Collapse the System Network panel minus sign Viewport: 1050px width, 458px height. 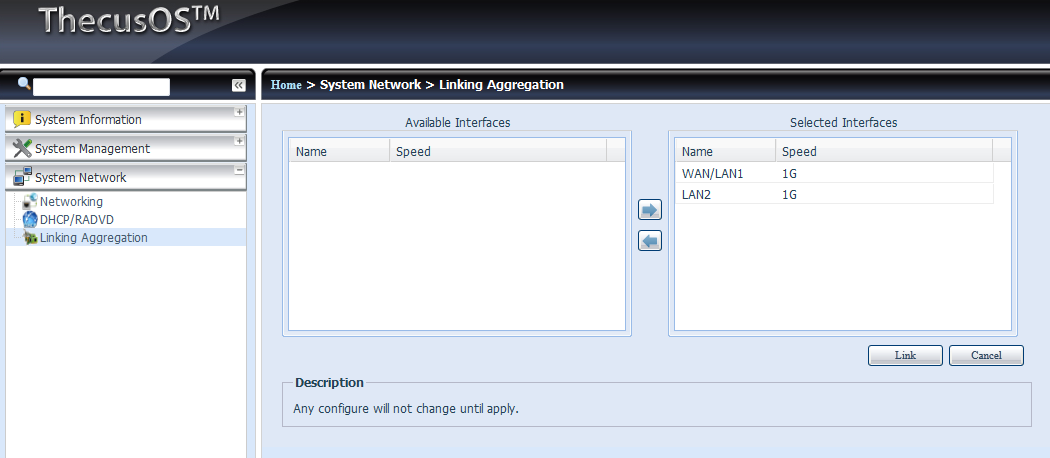[239, 170]
